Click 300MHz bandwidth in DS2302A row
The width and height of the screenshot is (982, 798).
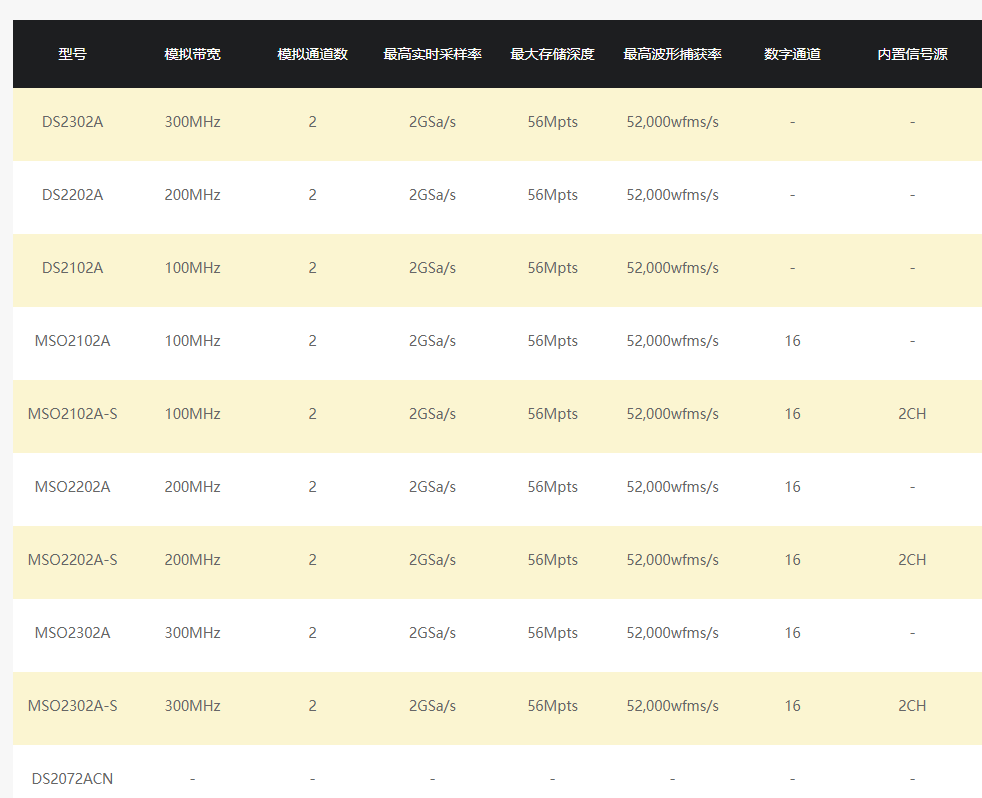[x=192, y=122]
